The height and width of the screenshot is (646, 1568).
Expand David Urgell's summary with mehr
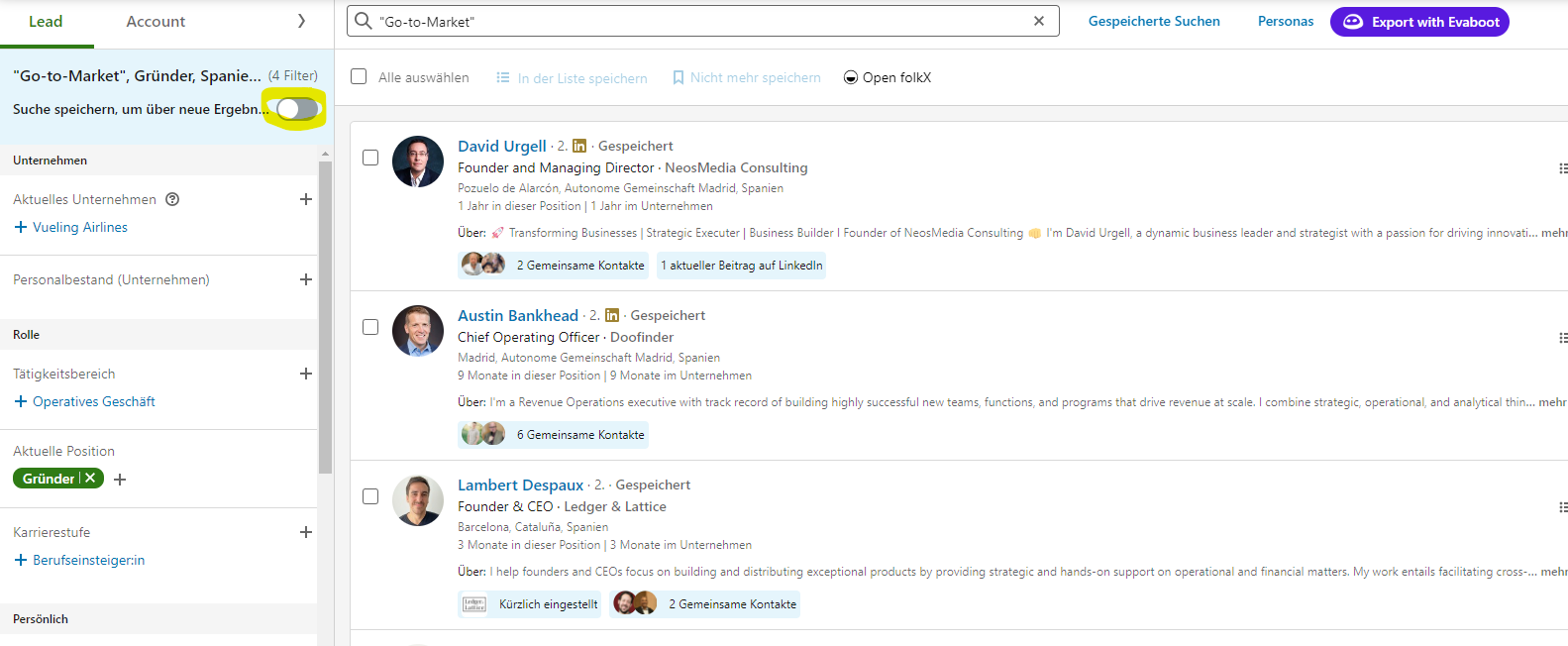coord(1555,233)
